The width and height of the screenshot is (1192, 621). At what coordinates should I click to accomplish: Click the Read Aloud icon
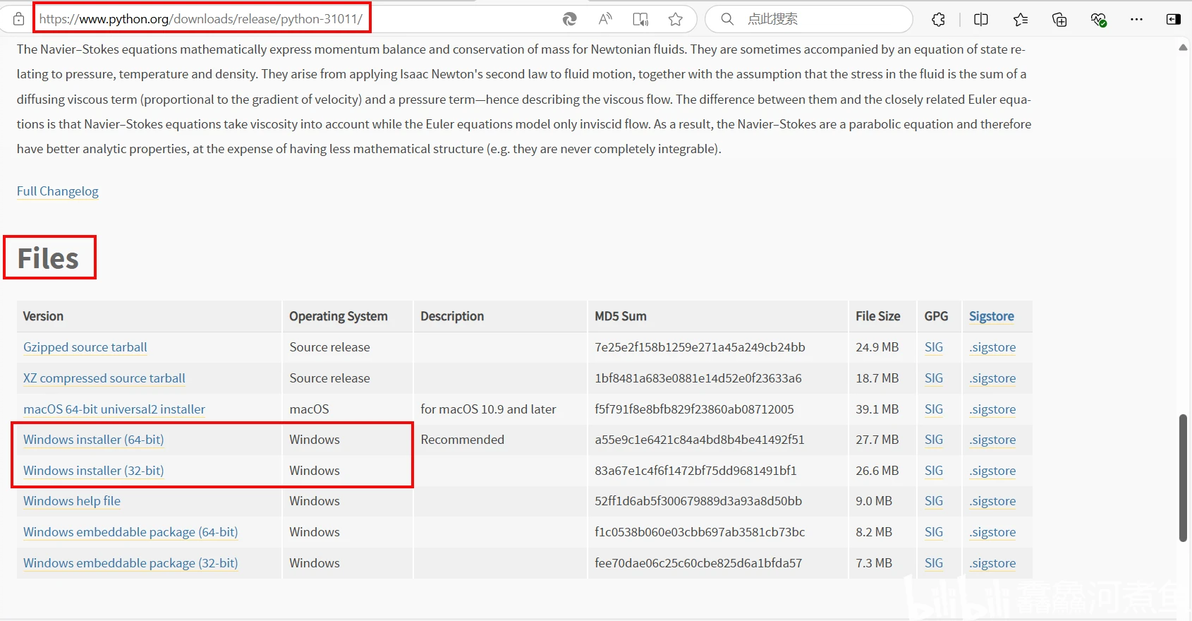(605, 19)
